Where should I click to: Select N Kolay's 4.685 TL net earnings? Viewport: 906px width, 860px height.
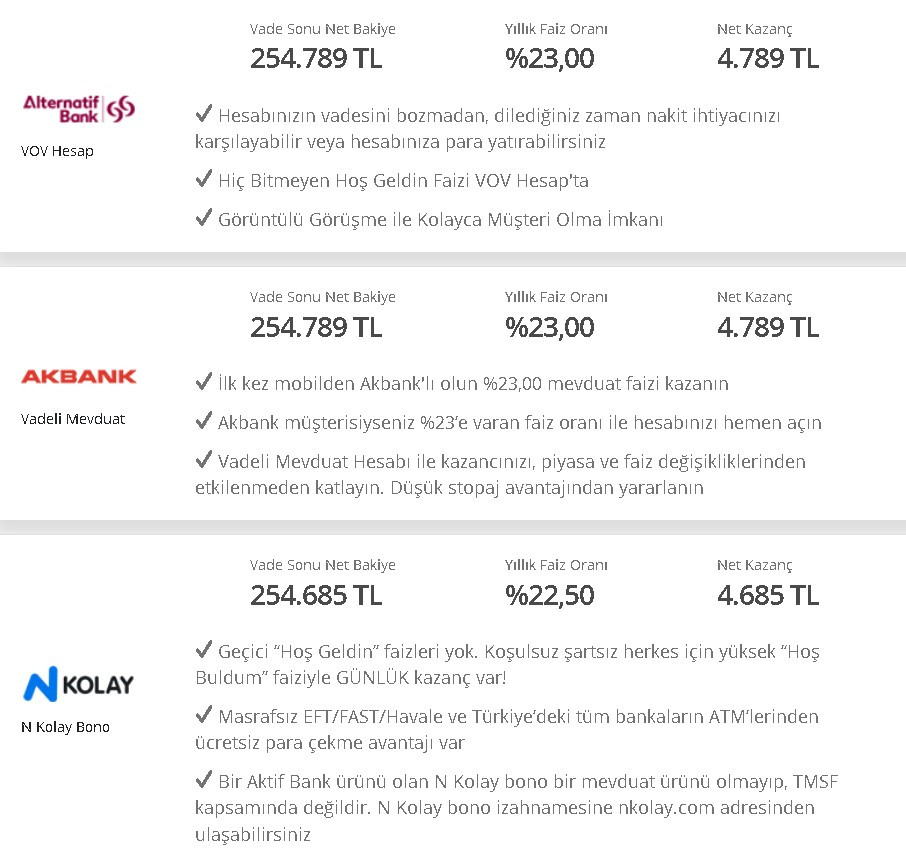point(768,595)
